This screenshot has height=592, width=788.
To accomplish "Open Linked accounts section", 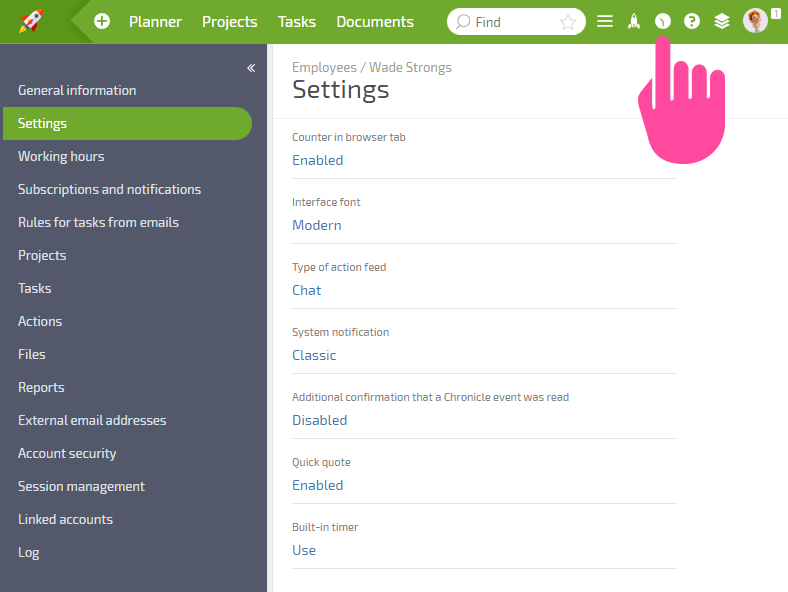I will pyautogui.click(x=65, y=520).
